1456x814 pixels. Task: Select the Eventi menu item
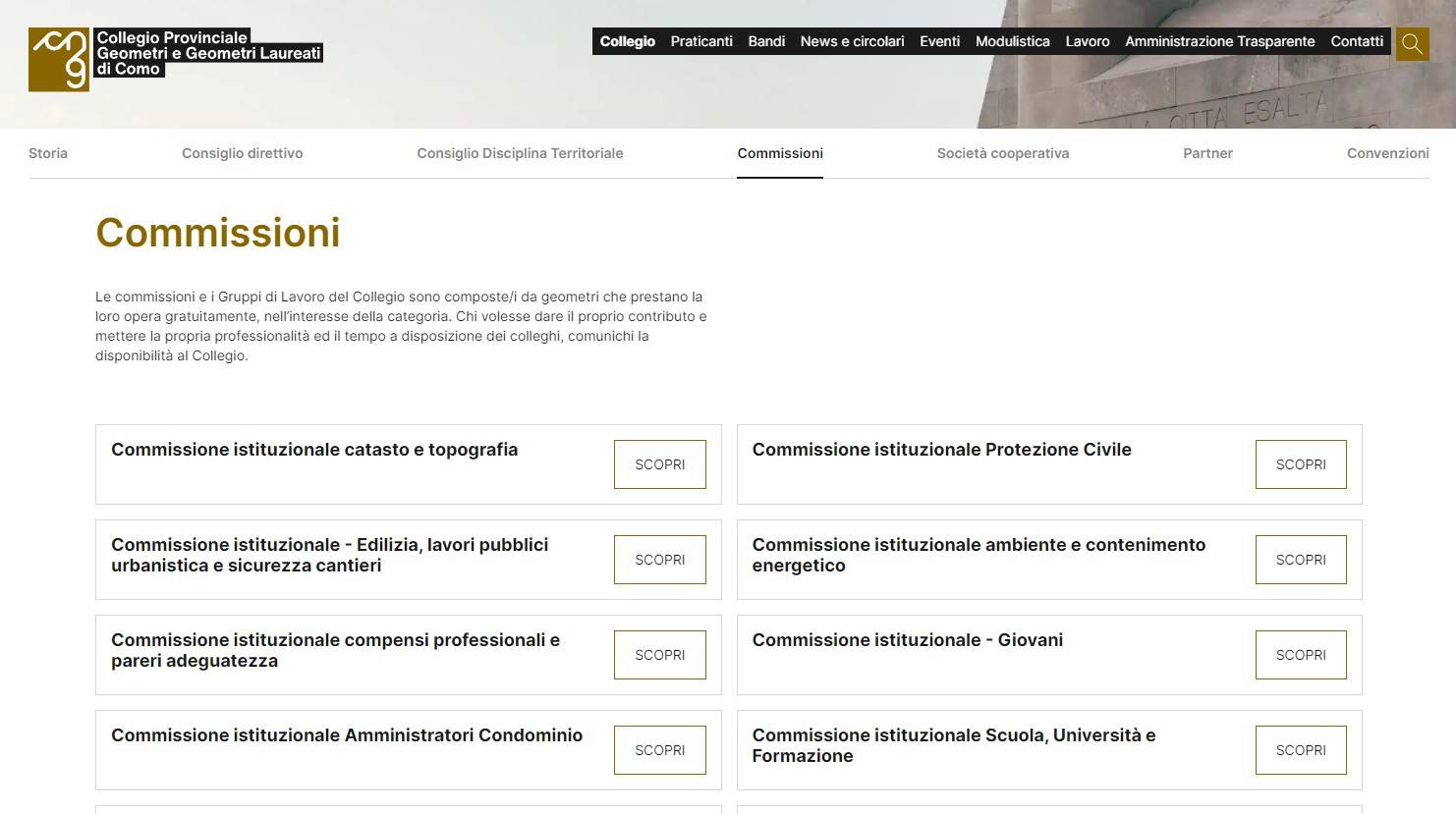click(939, 41)
